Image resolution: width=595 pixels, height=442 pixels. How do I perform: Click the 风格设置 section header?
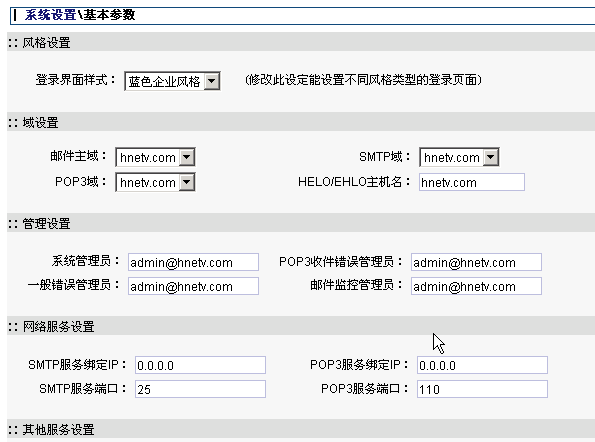point(46,42)
